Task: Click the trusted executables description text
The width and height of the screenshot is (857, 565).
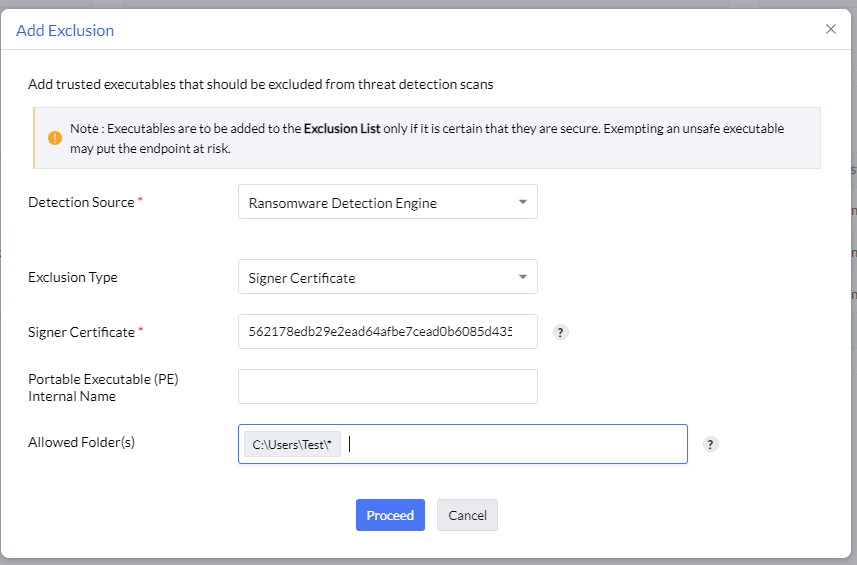Action: (260, 84)
